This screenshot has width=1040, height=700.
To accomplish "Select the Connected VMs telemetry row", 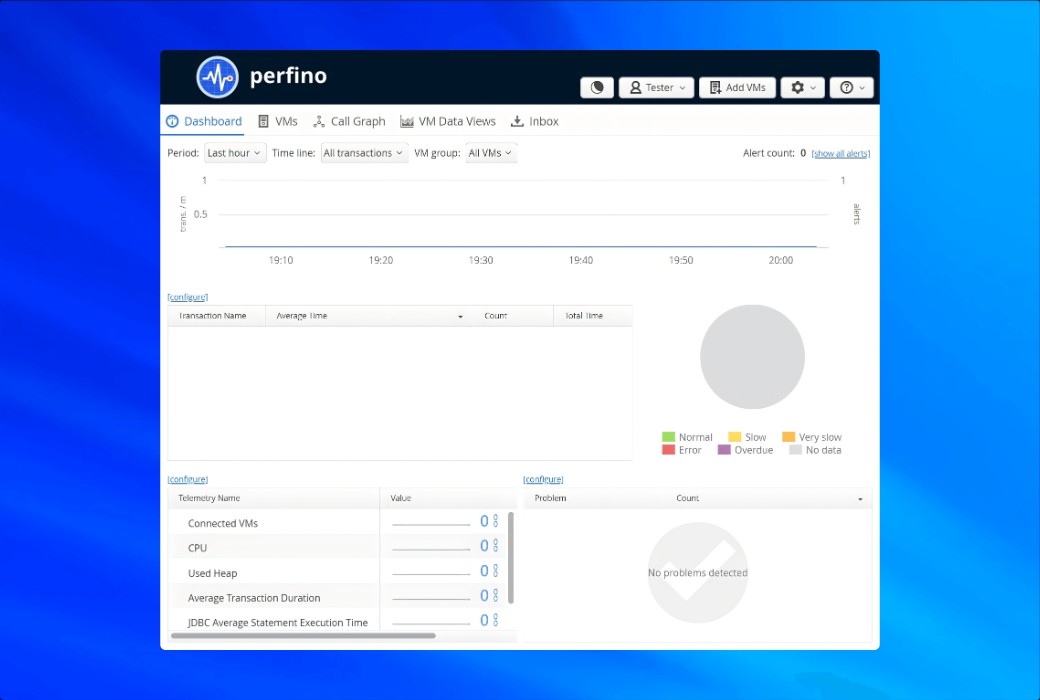I will [338, 523].
